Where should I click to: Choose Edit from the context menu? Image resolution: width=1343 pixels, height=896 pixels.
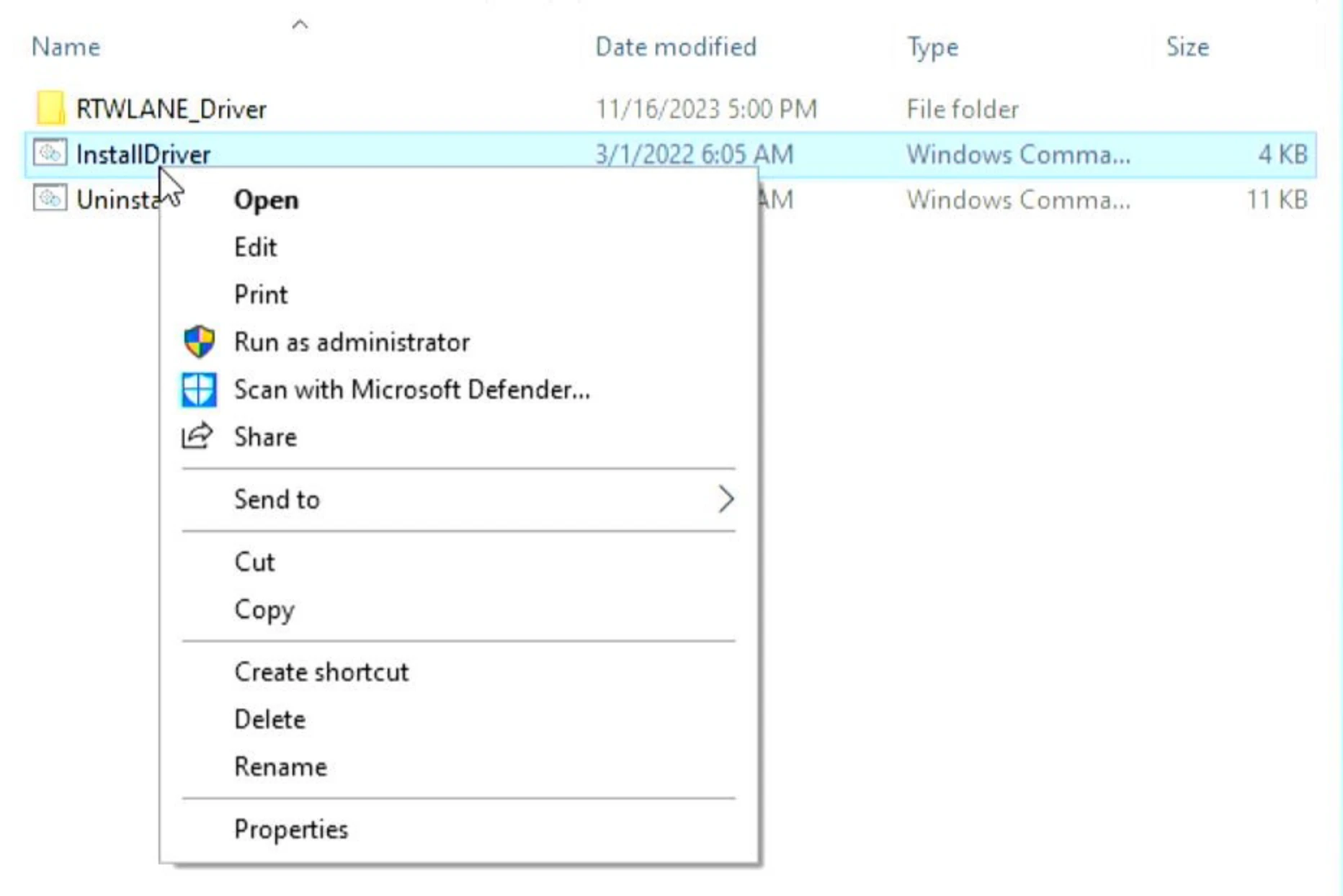click(255, 247)
